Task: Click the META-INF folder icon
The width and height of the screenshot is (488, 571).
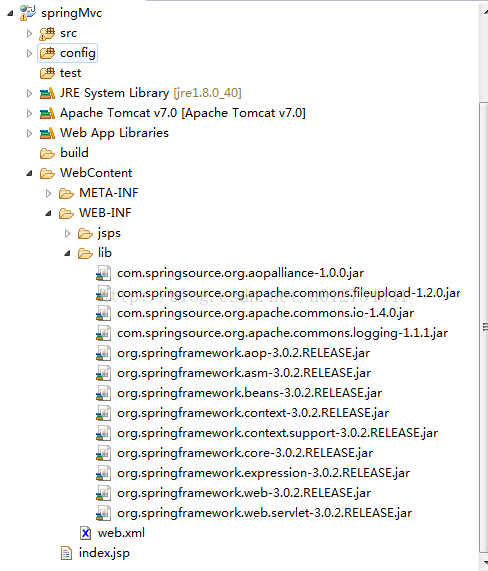Action: [x=66, y=193]
